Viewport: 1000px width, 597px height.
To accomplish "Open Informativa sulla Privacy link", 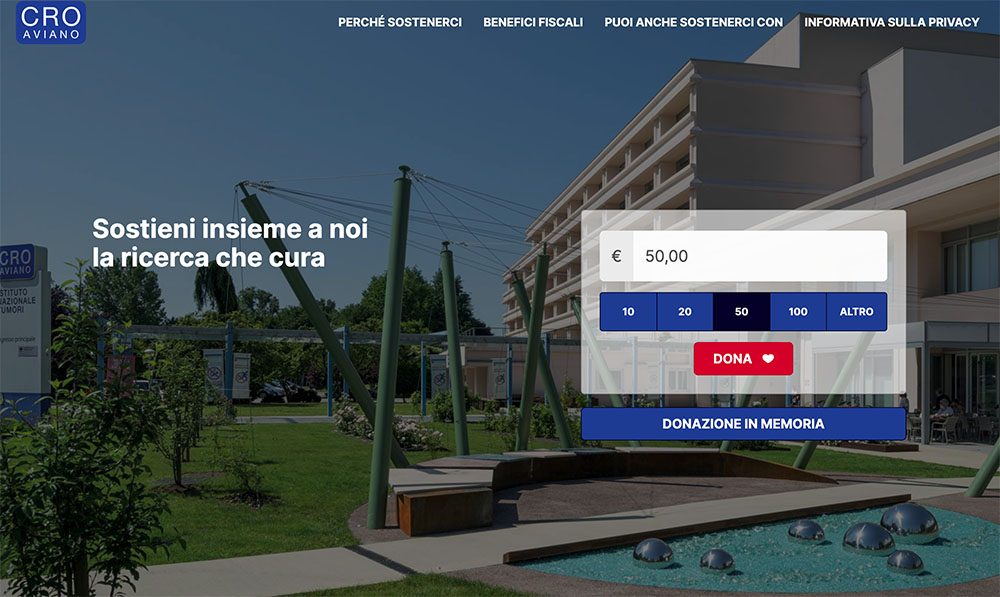I will (892, 22).
